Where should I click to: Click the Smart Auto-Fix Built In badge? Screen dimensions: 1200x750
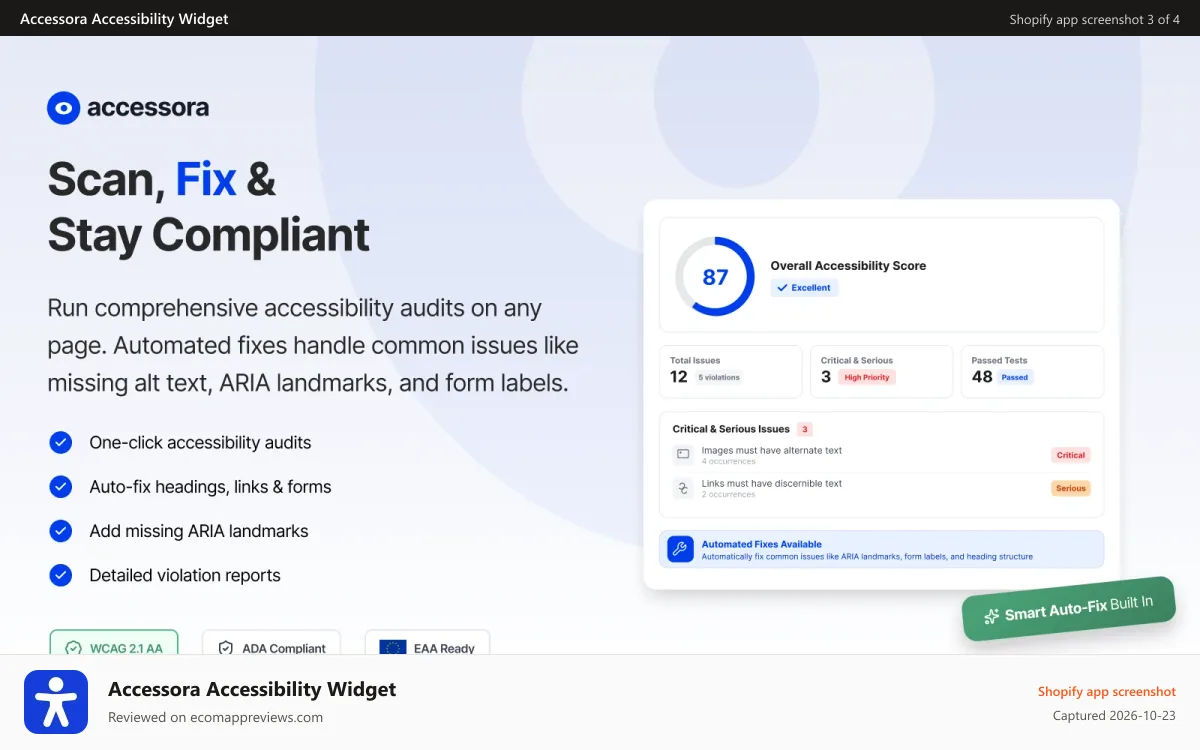[1068, 609]
